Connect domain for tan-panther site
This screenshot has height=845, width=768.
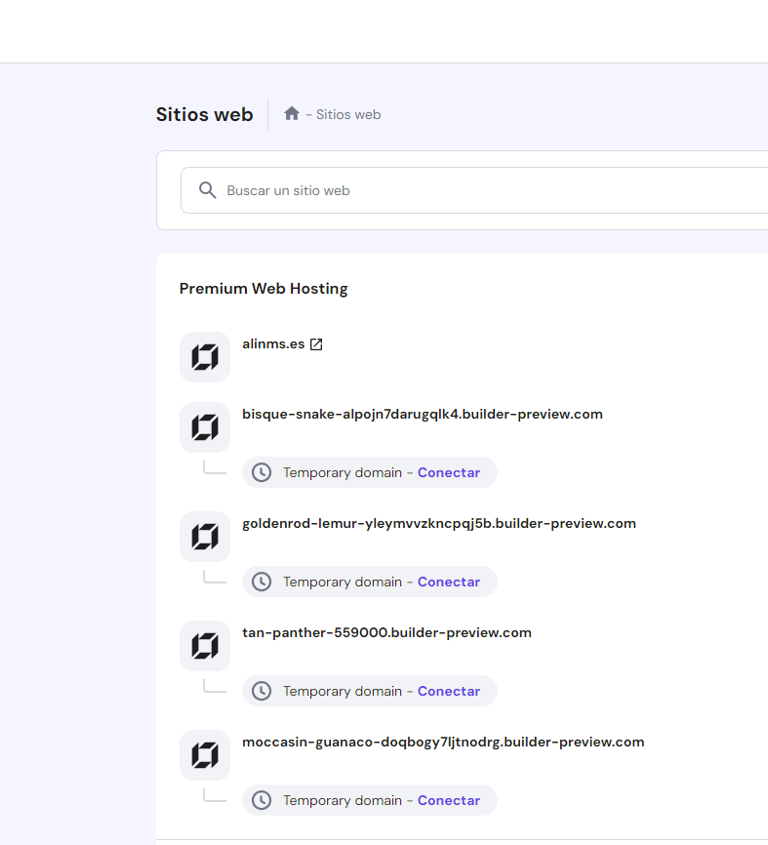pos(448,691)
